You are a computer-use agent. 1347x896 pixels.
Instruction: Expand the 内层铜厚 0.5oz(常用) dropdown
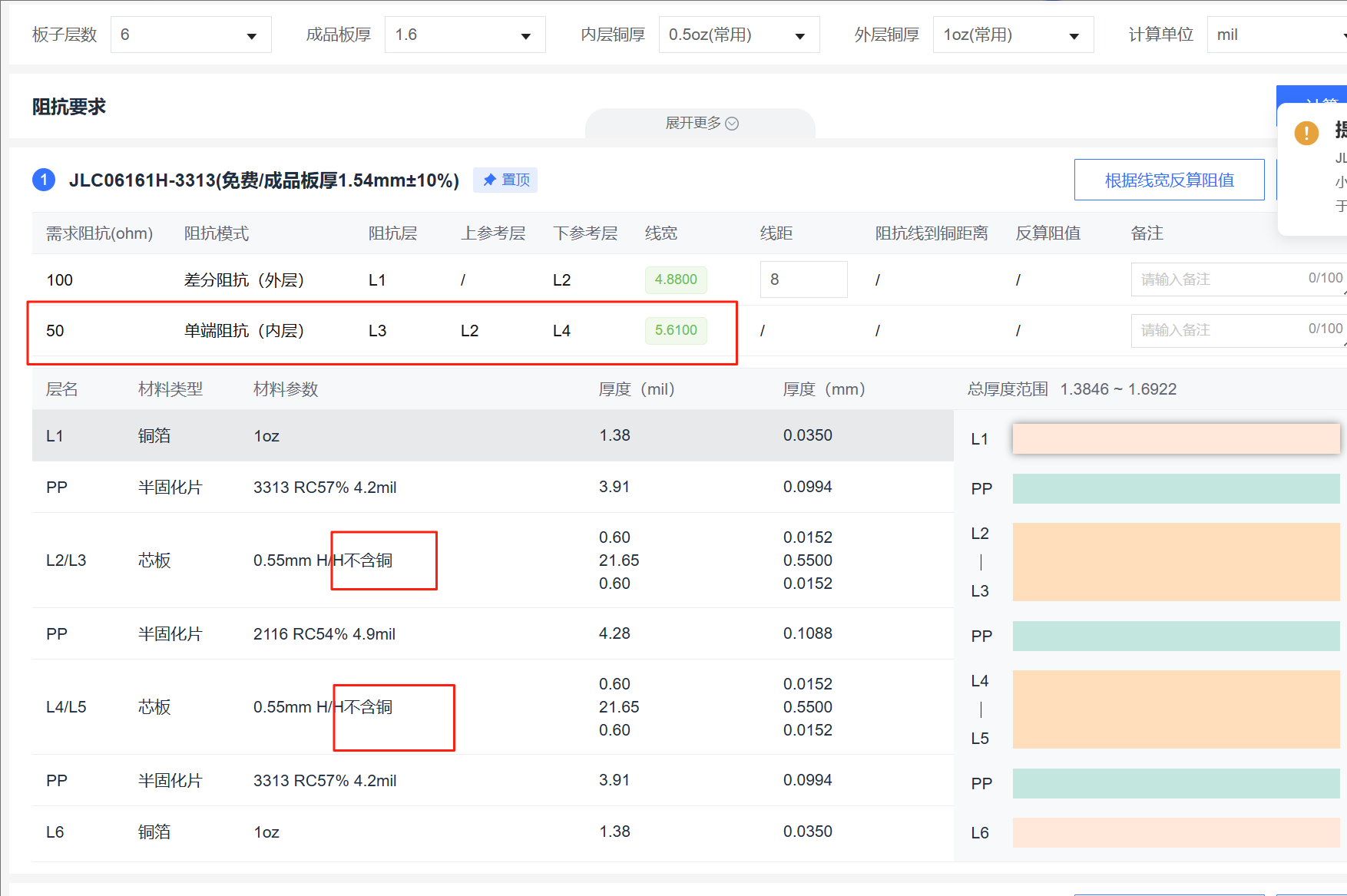(x=738, y=35)
